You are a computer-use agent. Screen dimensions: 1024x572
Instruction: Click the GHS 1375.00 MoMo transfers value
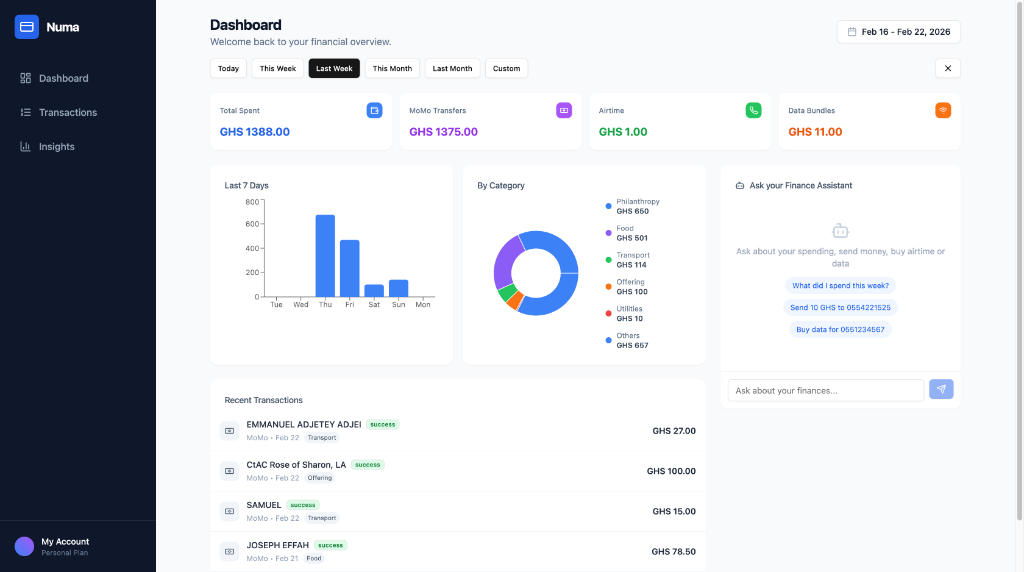pyautogui.click(x=443, y=132)
